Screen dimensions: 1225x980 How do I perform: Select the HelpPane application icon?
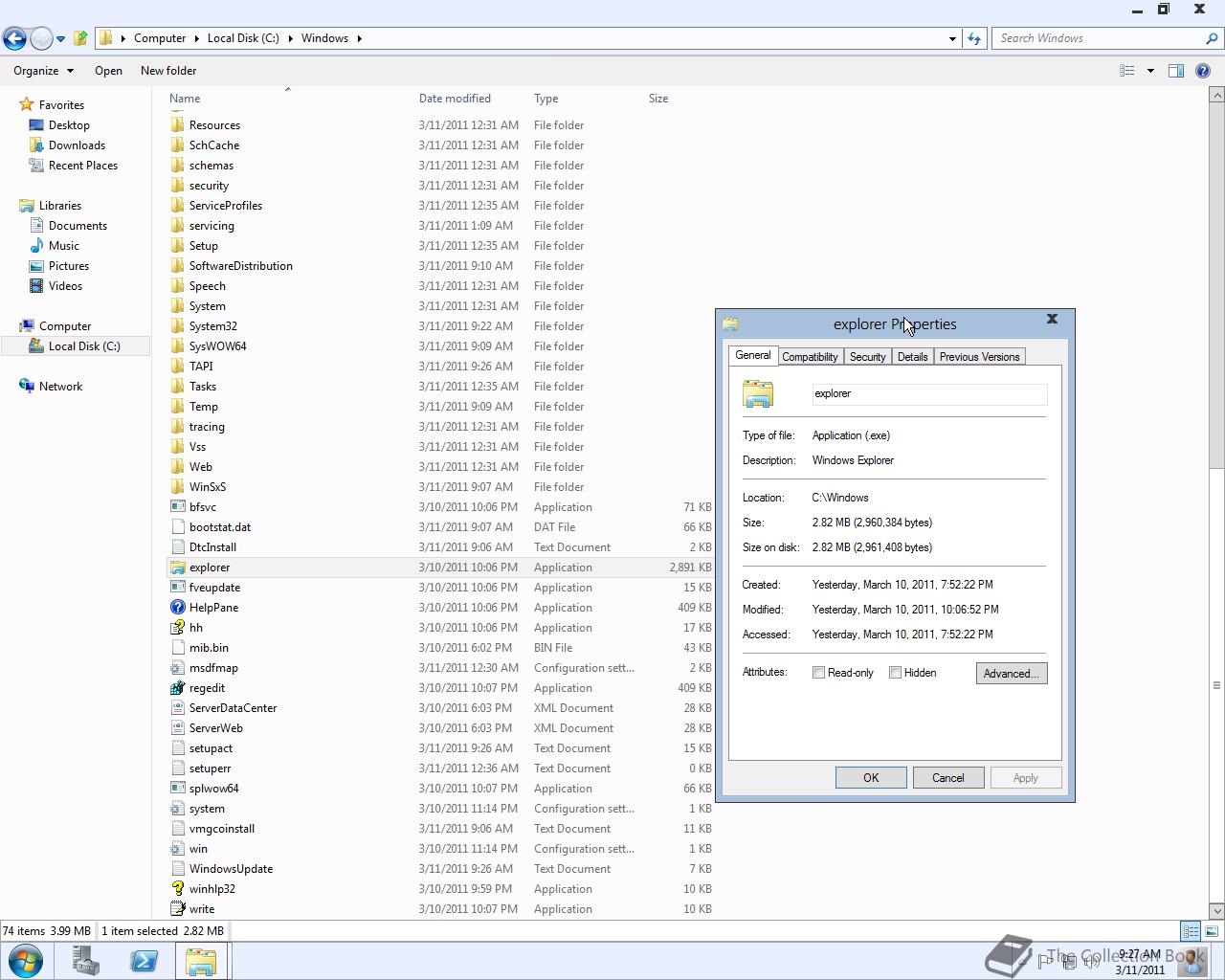coord(177,608)
